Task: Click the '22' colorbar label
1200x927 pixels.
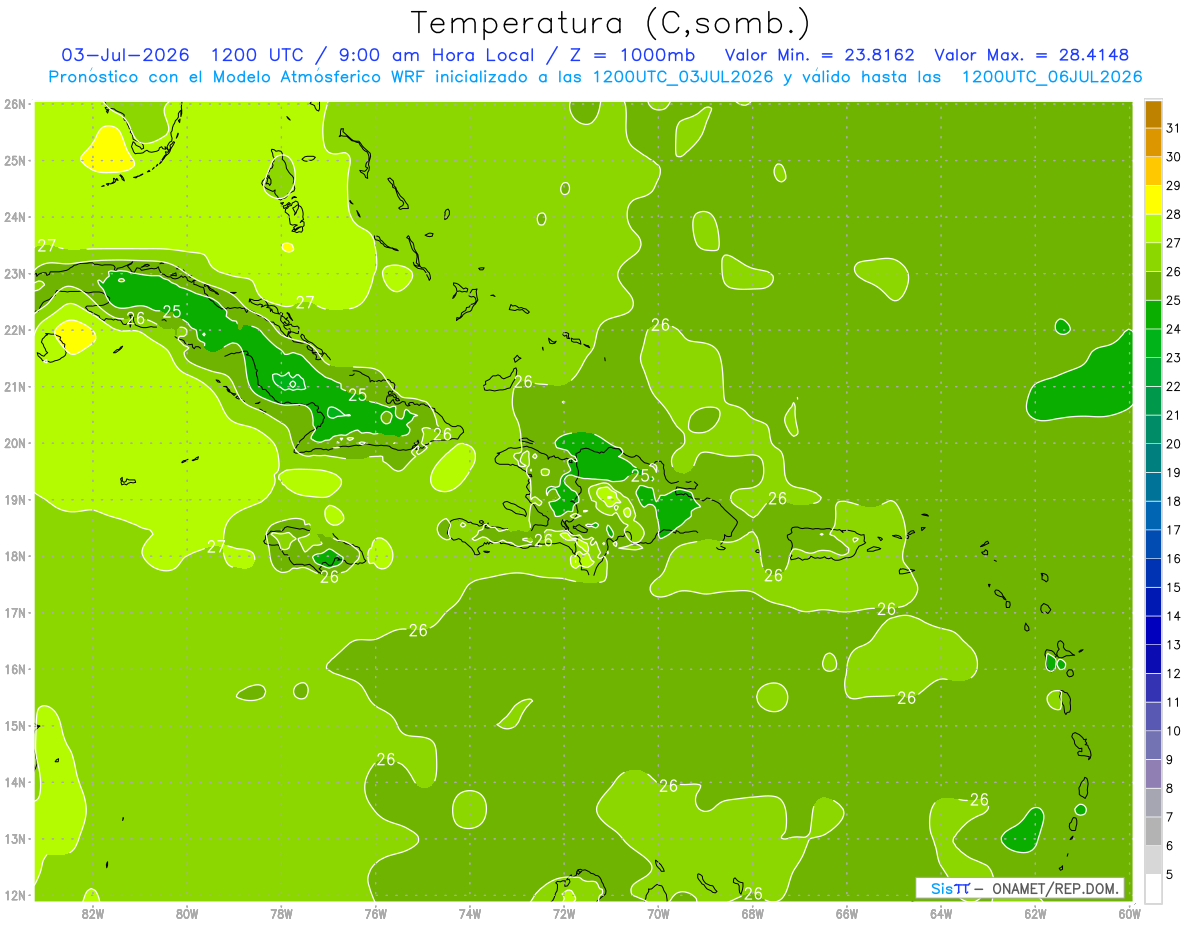Action: coord(1174,387)
